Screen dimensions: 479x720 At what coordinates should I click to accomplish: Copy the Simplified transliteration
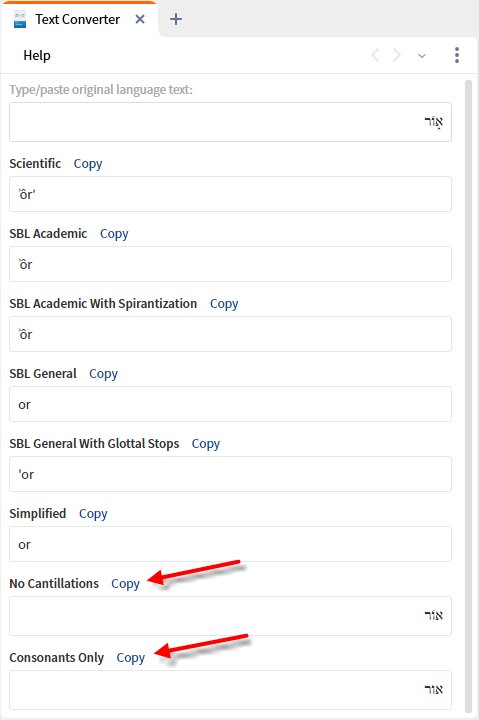pos(93,514)
